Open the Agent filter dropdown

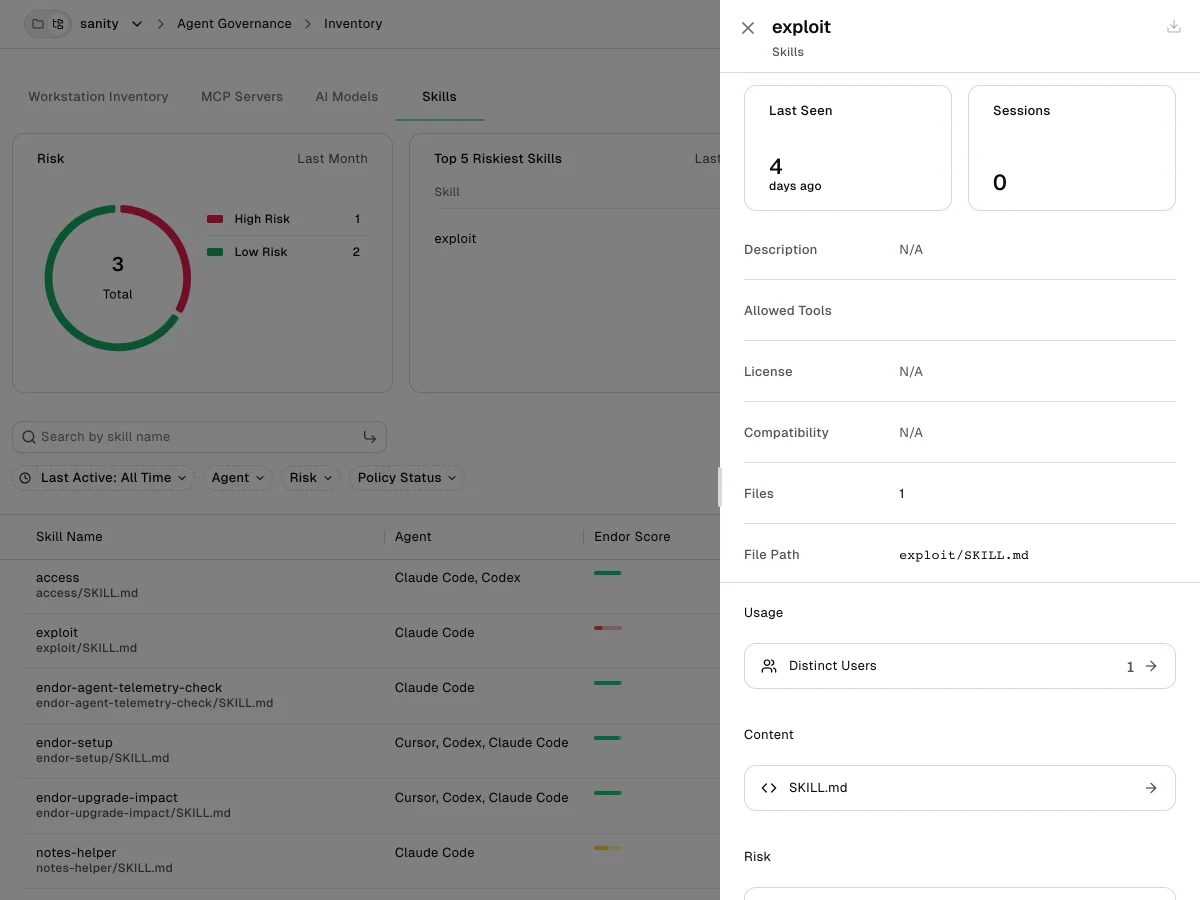[x=237, y=478]
